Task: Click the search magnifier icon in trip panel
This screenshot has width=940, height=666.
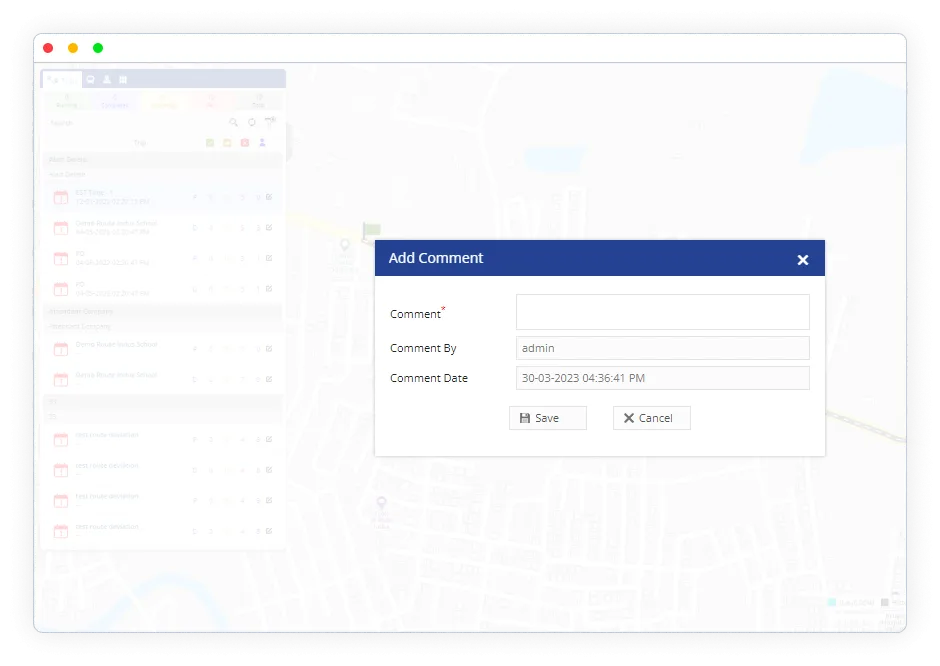Action: pos(234,123)
